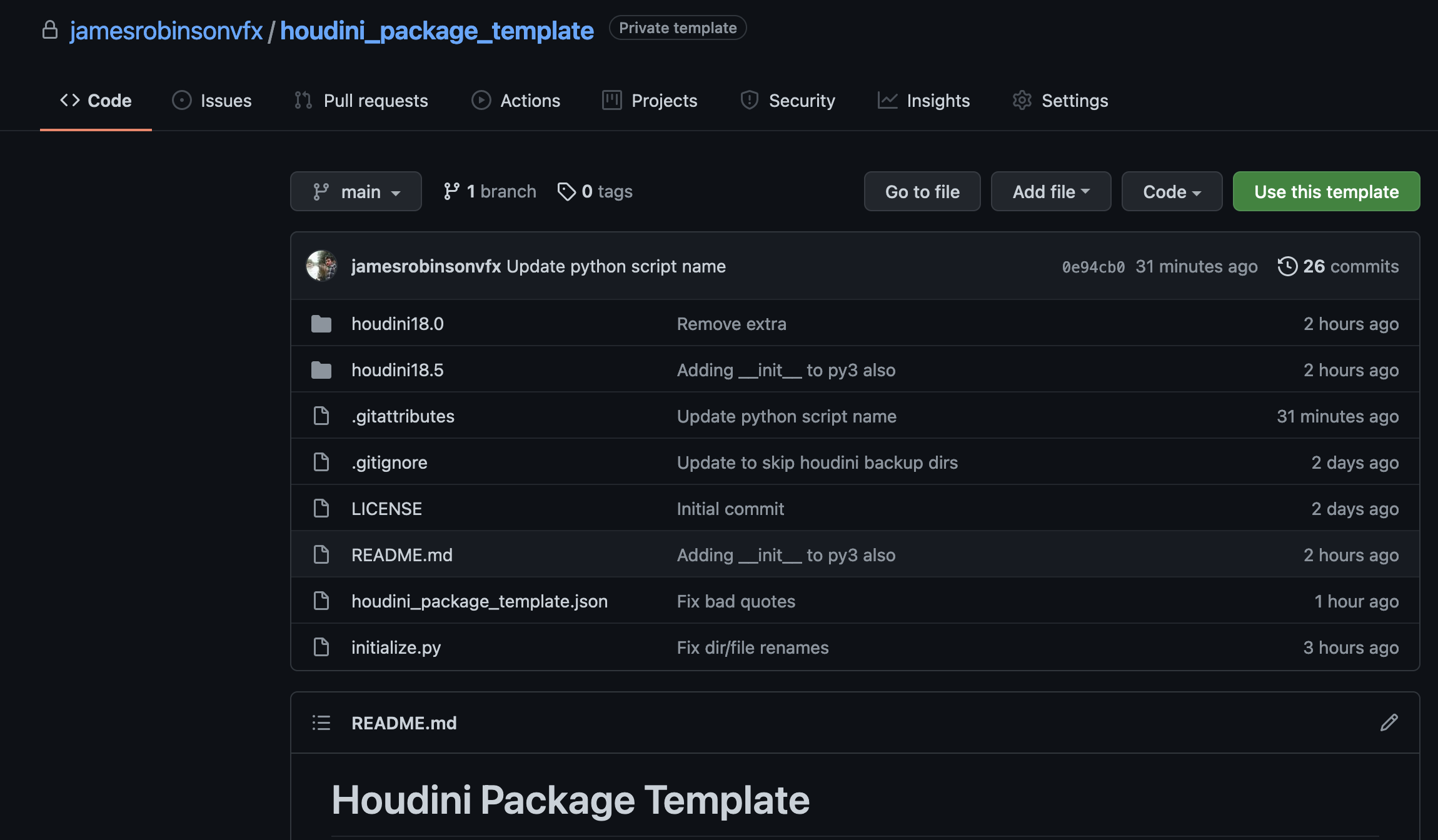Open the LICENSE file name
The height and width of the screenshot is (840, 1438).
[386, 509]
